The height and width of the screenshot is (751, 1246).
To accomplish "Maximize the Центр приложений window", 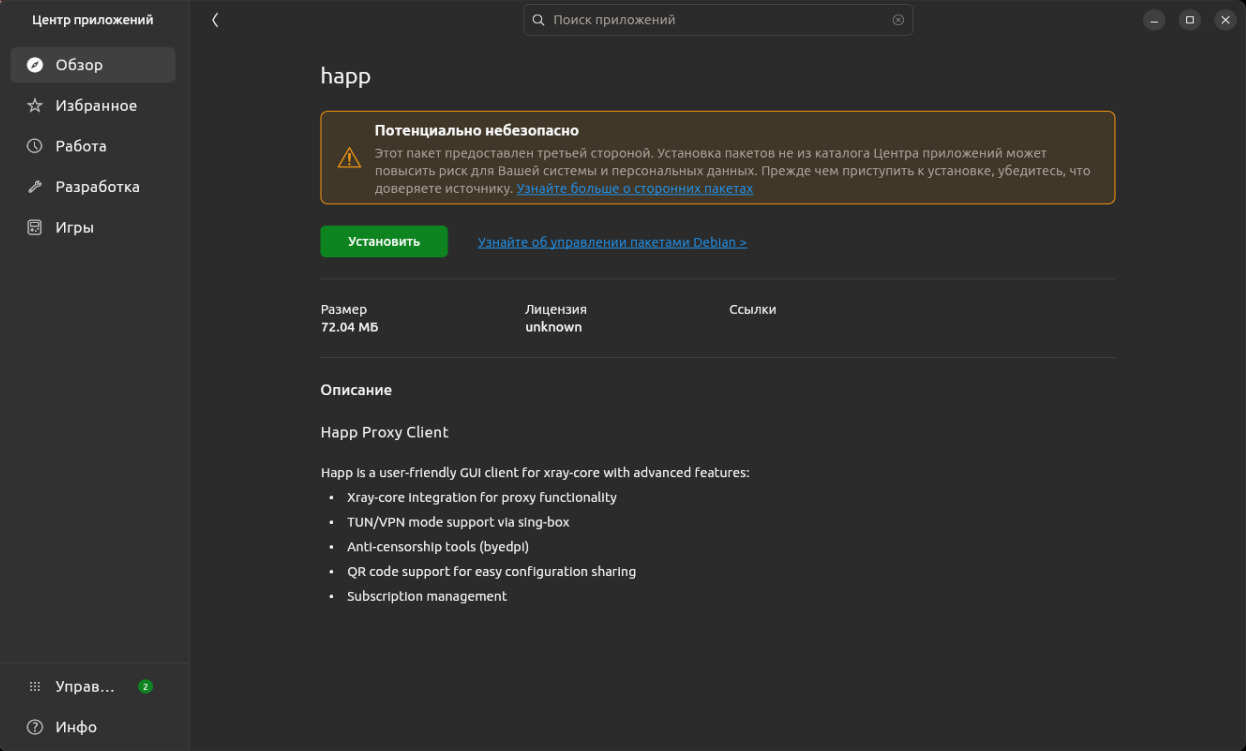I will [1190, 20].
